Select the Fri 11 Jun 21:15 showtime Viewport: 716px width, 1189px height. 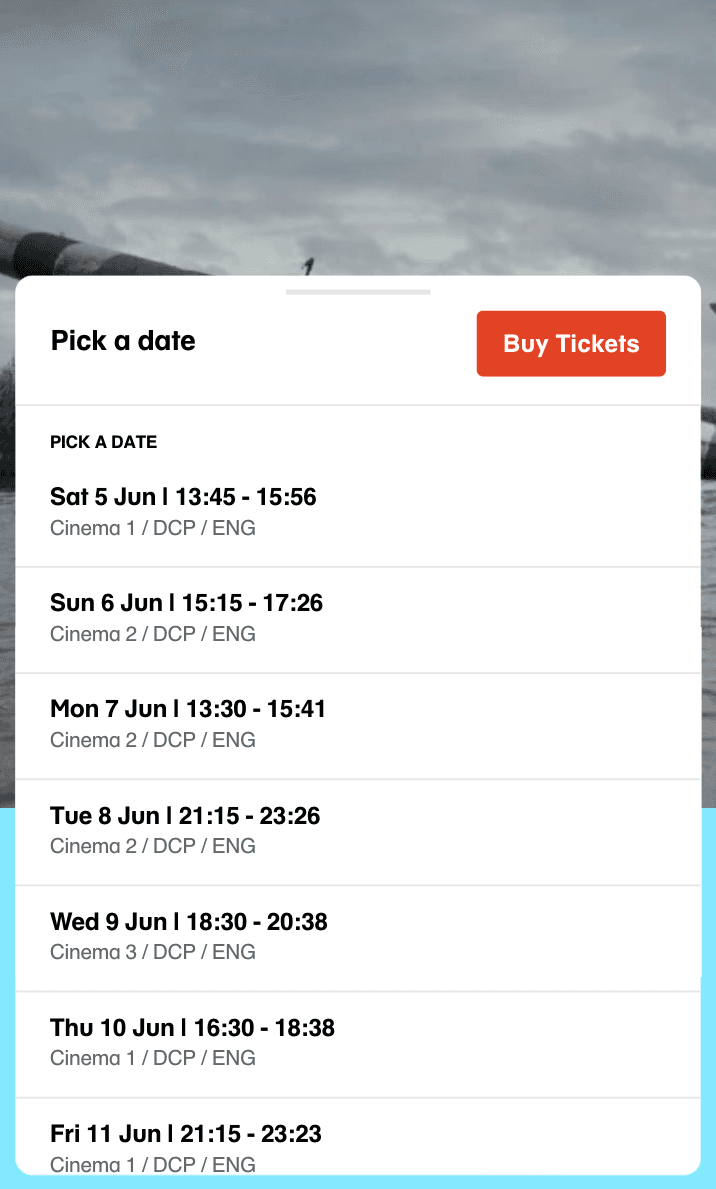185,1133
